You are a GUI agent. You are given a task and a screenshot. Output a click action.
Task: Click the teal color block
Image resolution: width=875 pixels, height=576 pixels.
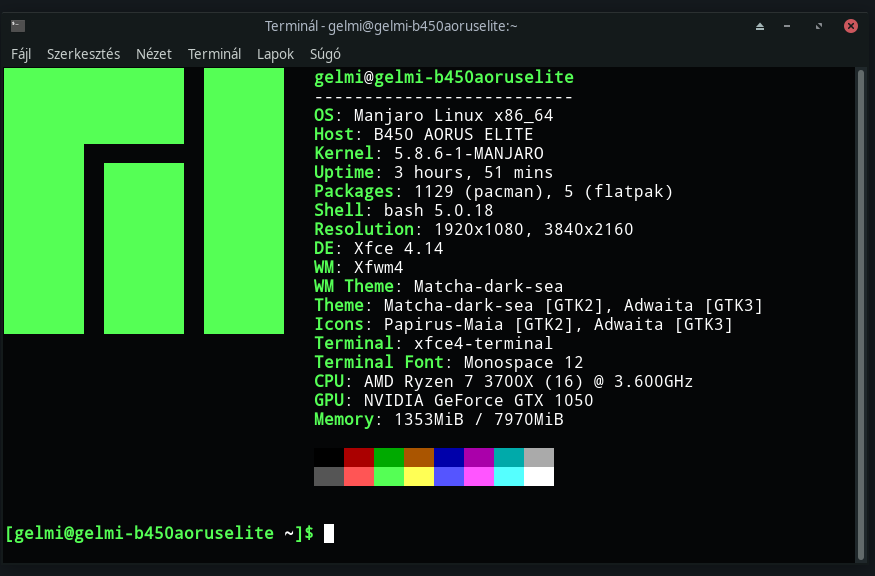point(509,457)
